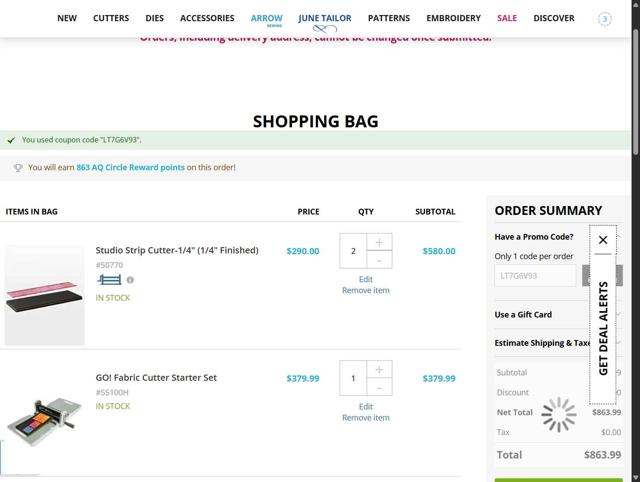Click the Studio Strip Cutter product thumbnail
This screenshot has height=482, width=640.
point(44,295)
